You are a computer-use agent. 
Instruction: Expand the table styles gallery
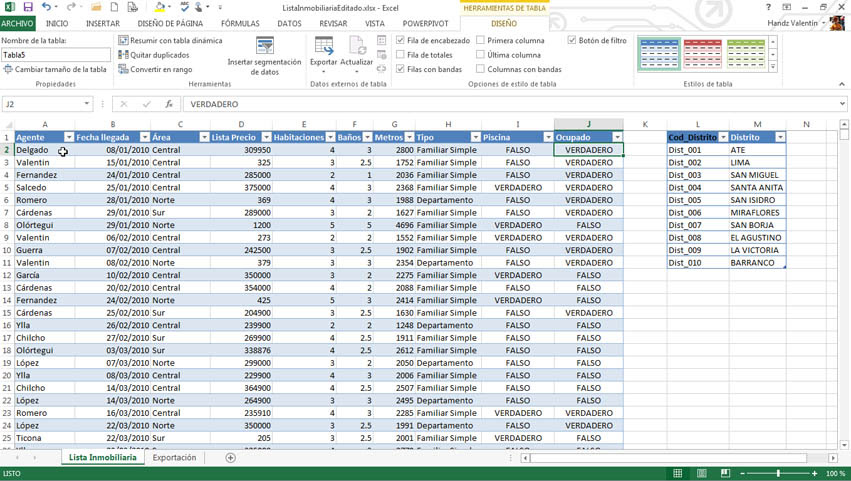[773, 68]
